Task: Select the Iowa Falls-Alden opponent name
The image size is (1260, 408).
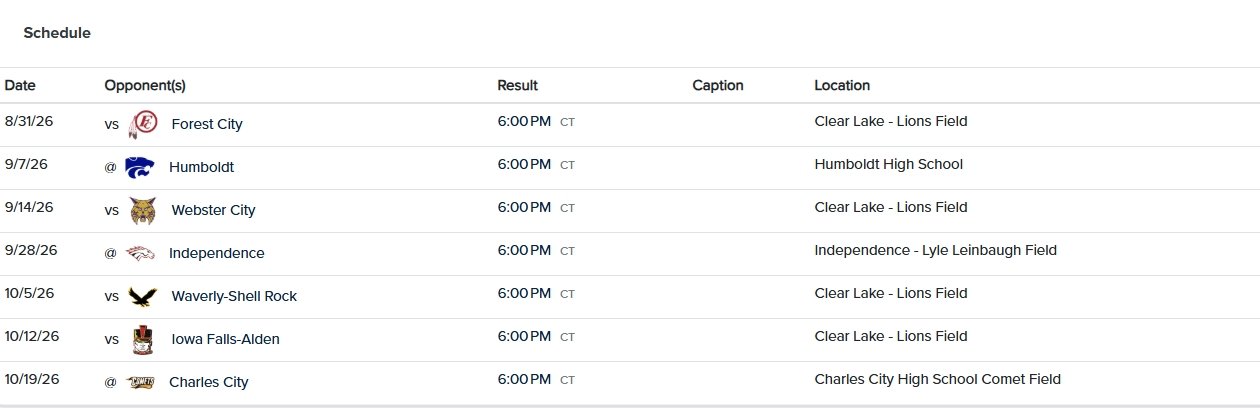Action: (x=226, y=339)
